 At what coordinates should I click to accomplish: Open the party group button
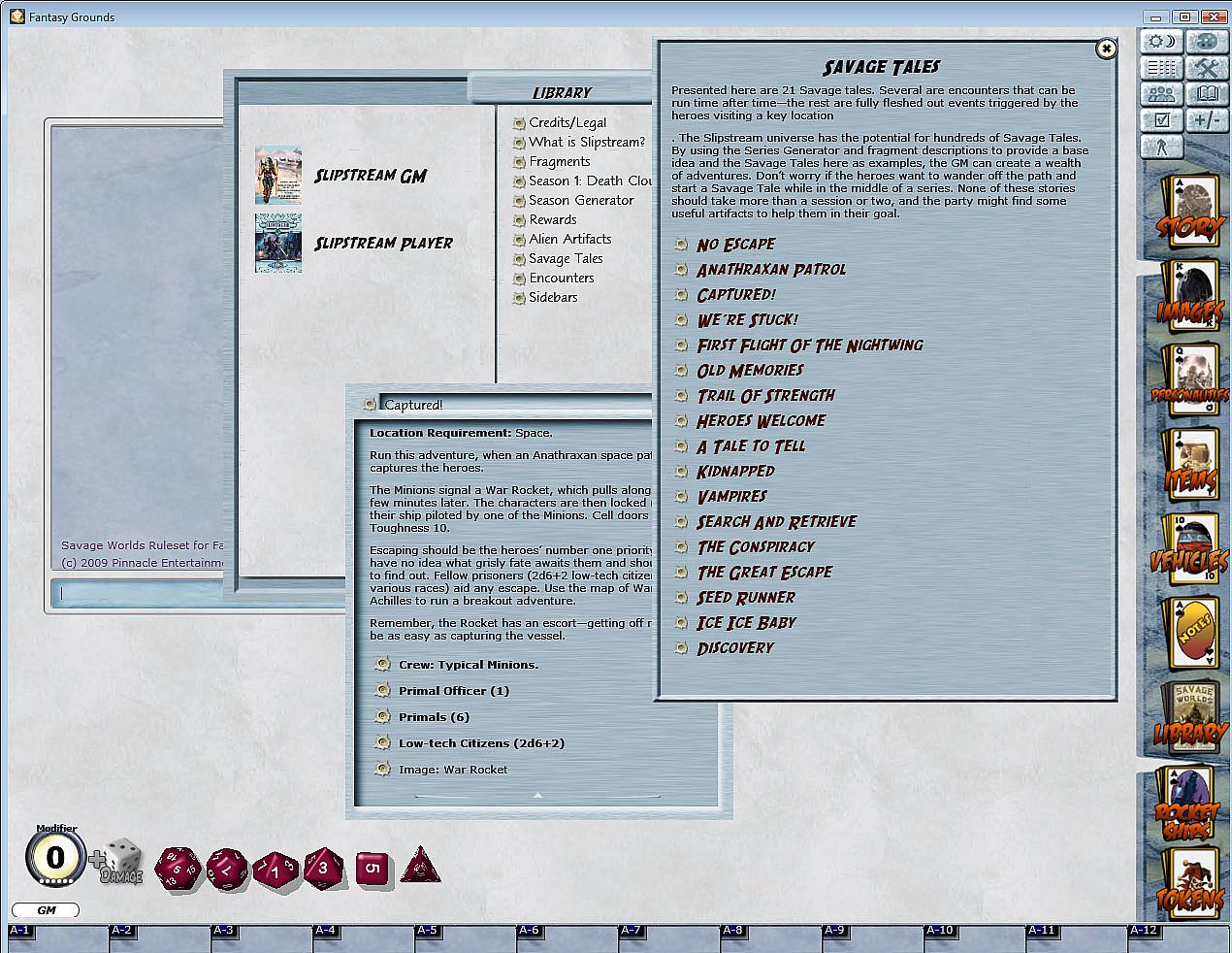(1161, 94)
